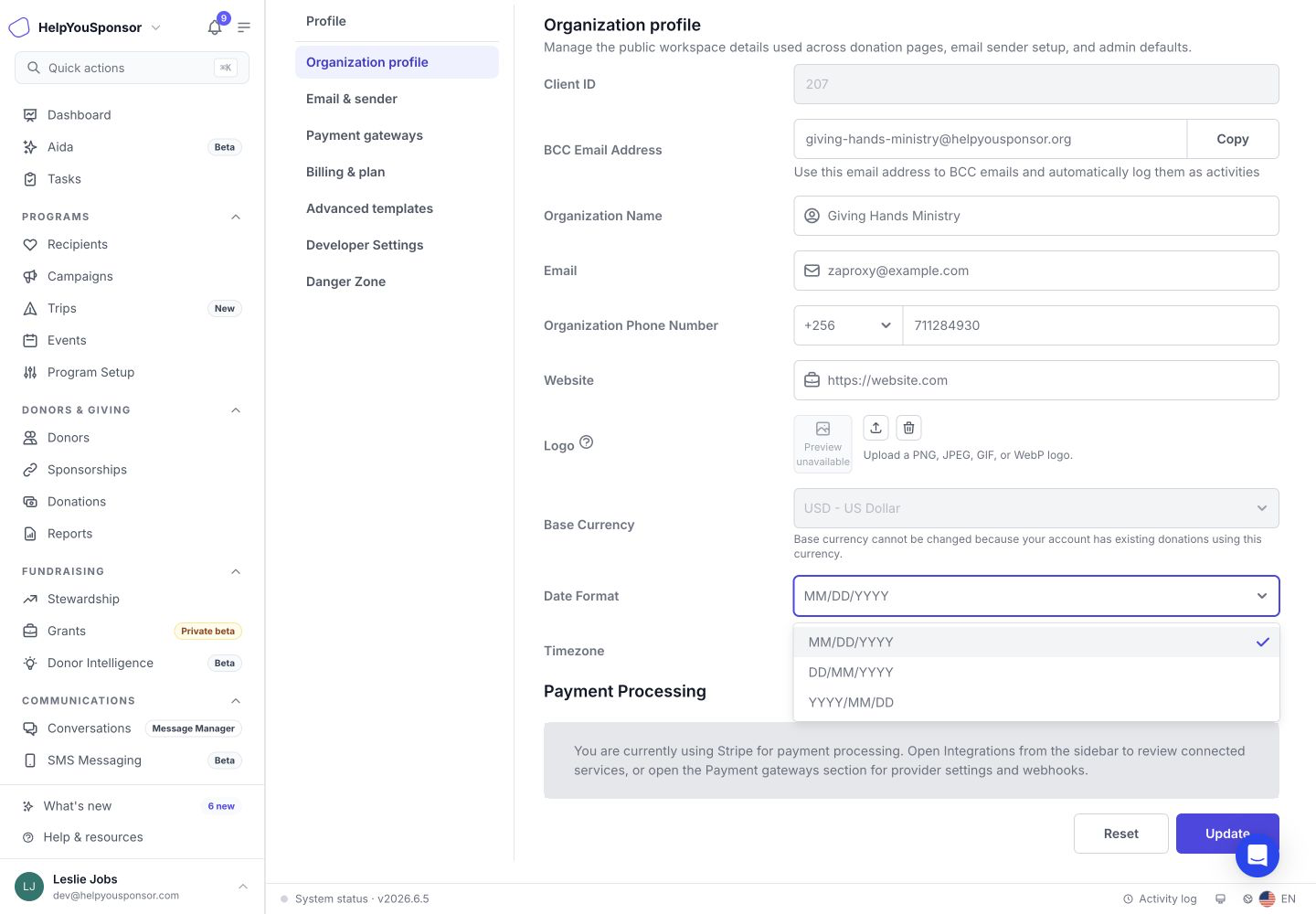Viewport: 1316px width, 914px height.
Task: Collapse the Programs section
Action: (236, 217)
